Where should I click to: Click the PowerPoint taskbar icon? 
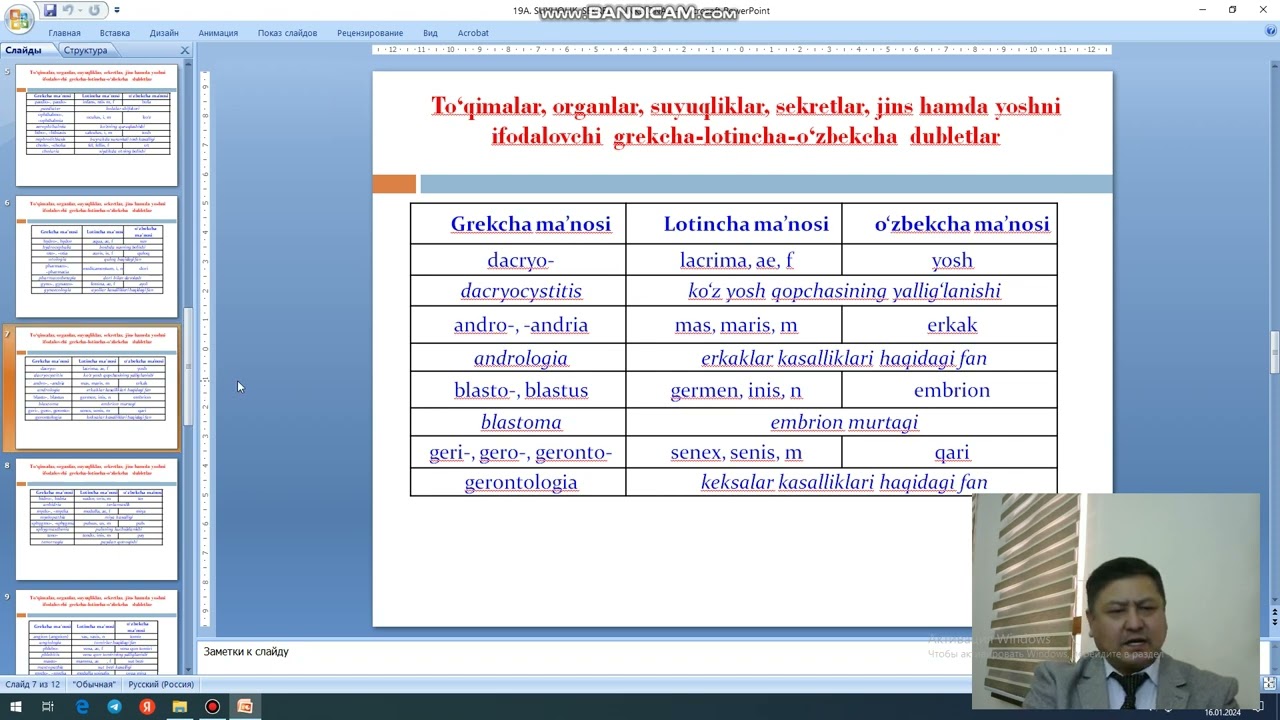point(245,706)
